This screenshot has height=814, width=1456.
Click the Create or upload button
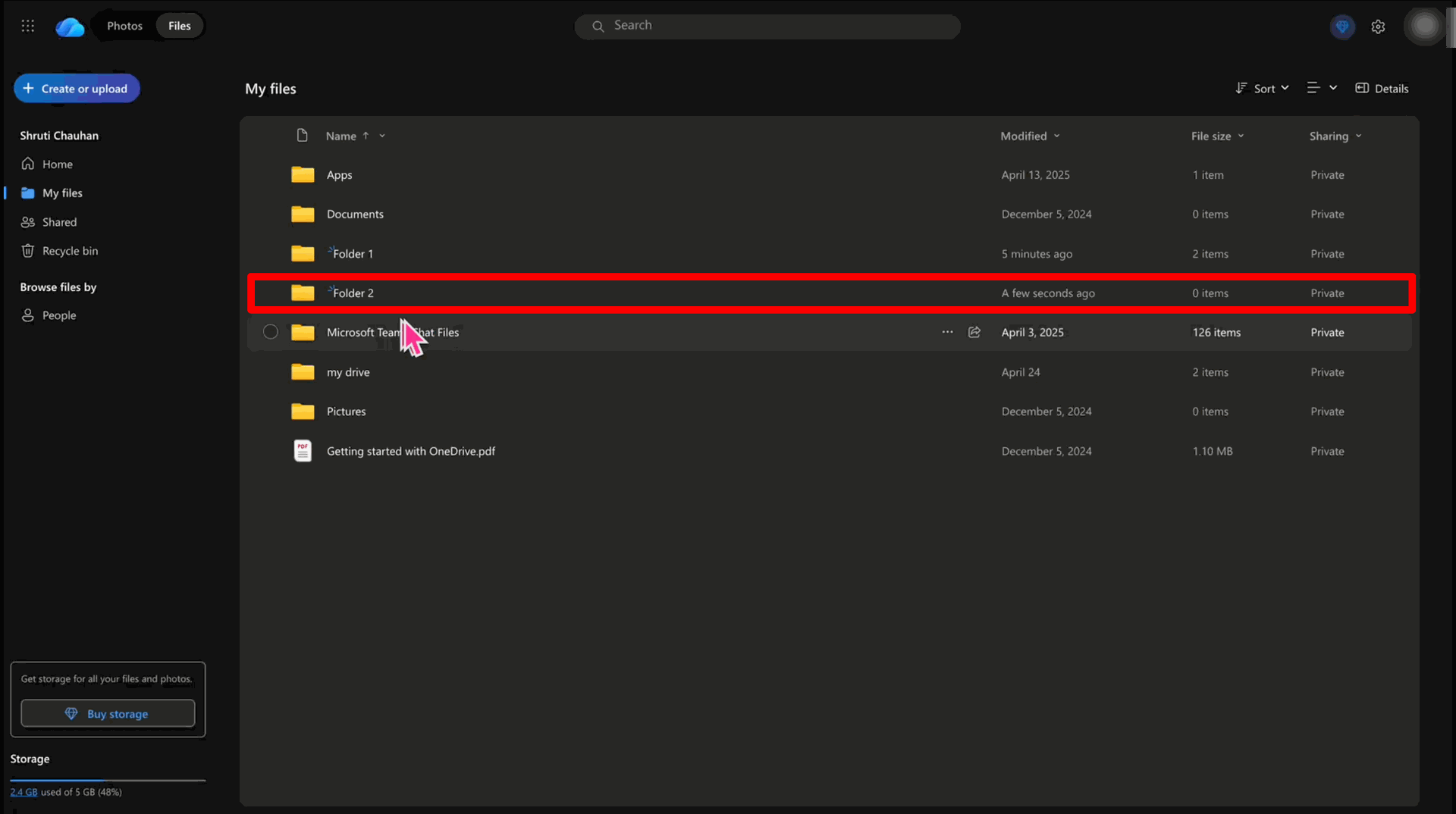point(77,89)
